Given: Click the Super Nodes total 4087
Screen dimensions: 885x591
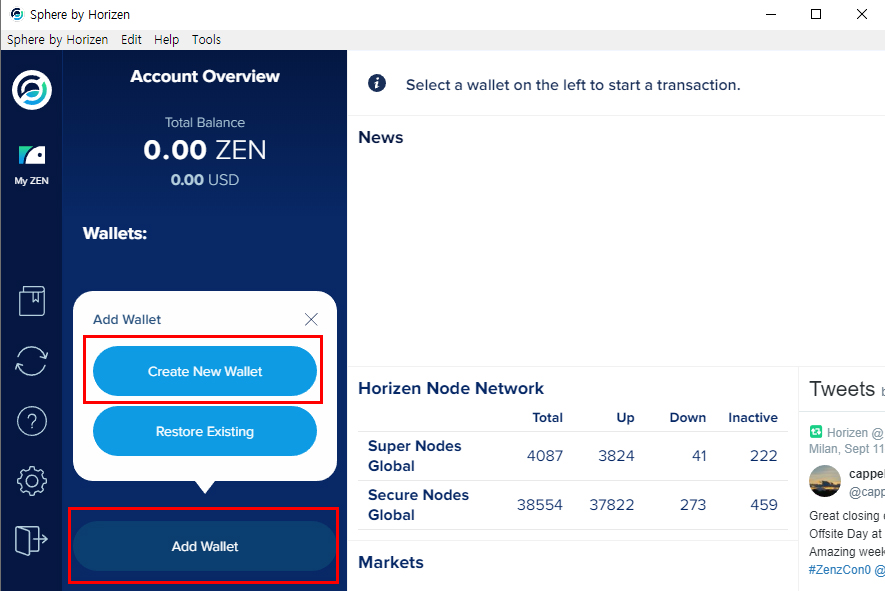Looking at the screenshot, I should click(x=545, y=456).
